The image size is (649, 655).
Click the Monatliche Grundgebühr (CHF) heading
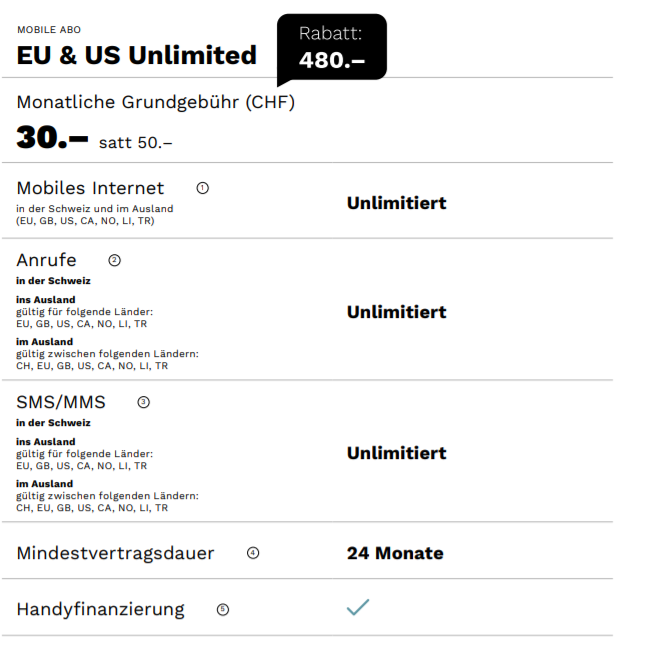[x=155, y=102]
